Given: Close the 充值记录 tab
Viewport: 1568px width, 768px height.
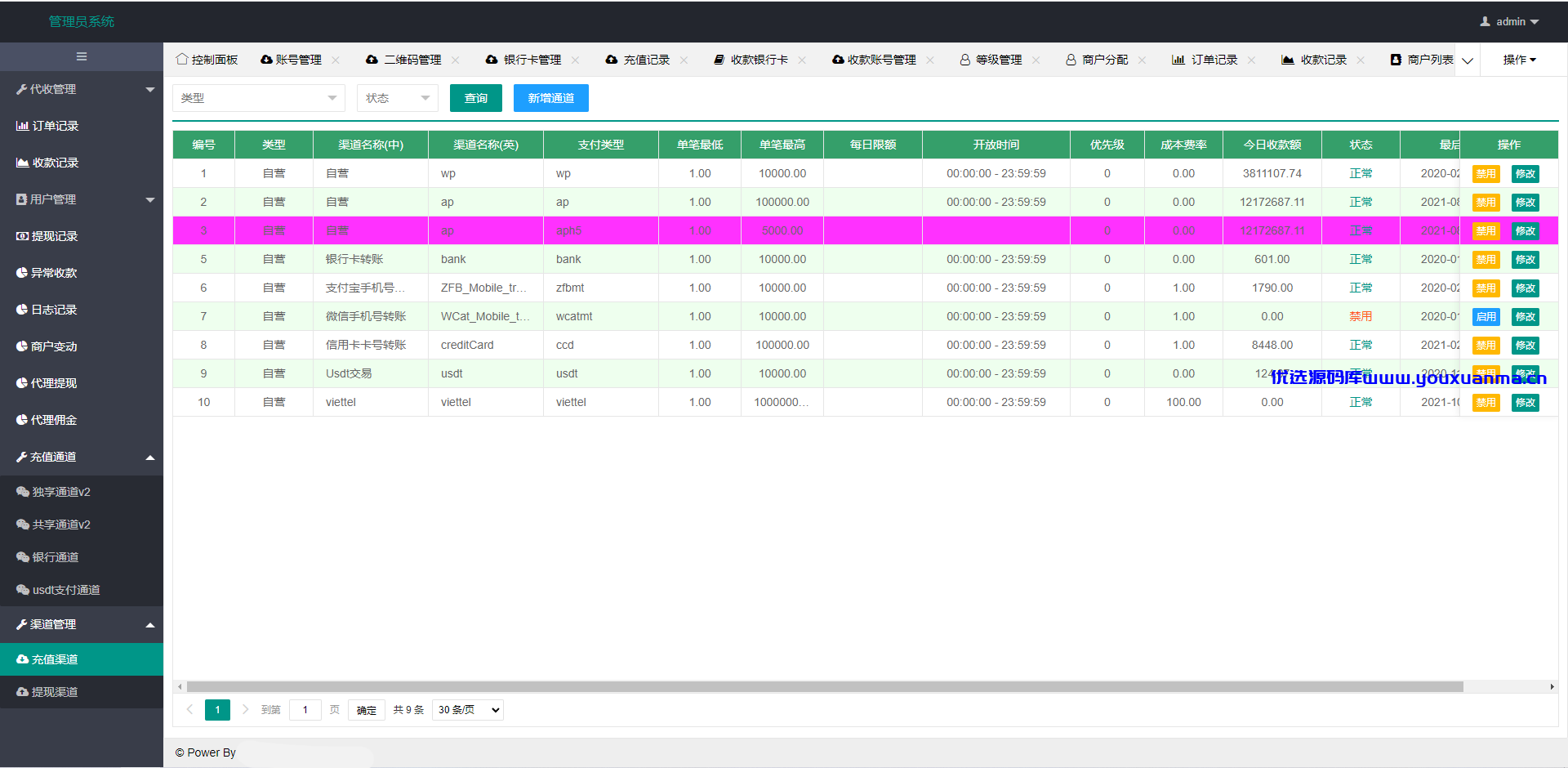Looking at the screenshot, I should pyautogui.click(x=684, y=60).
